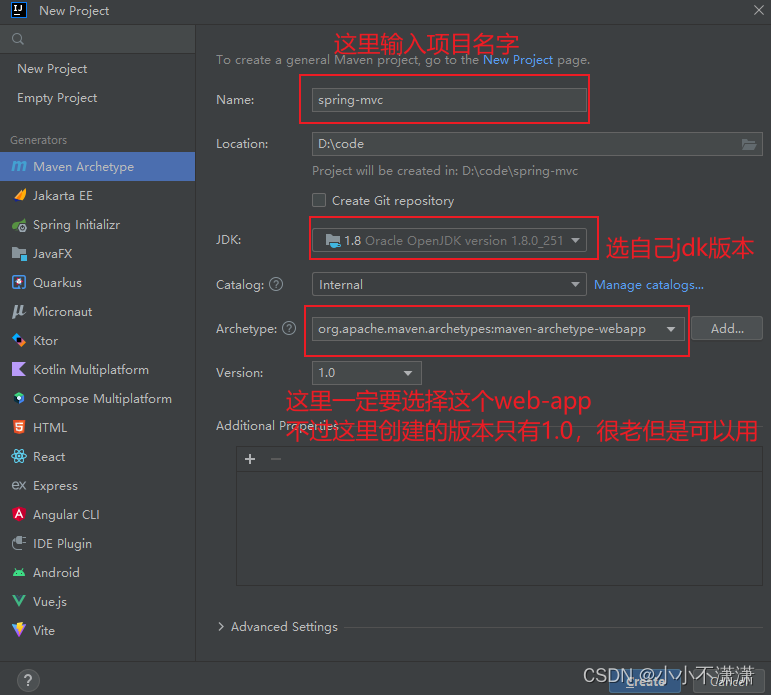This screenshot has width=771, height=695.
Task: Close the New Project dialog
Action: 759,10
